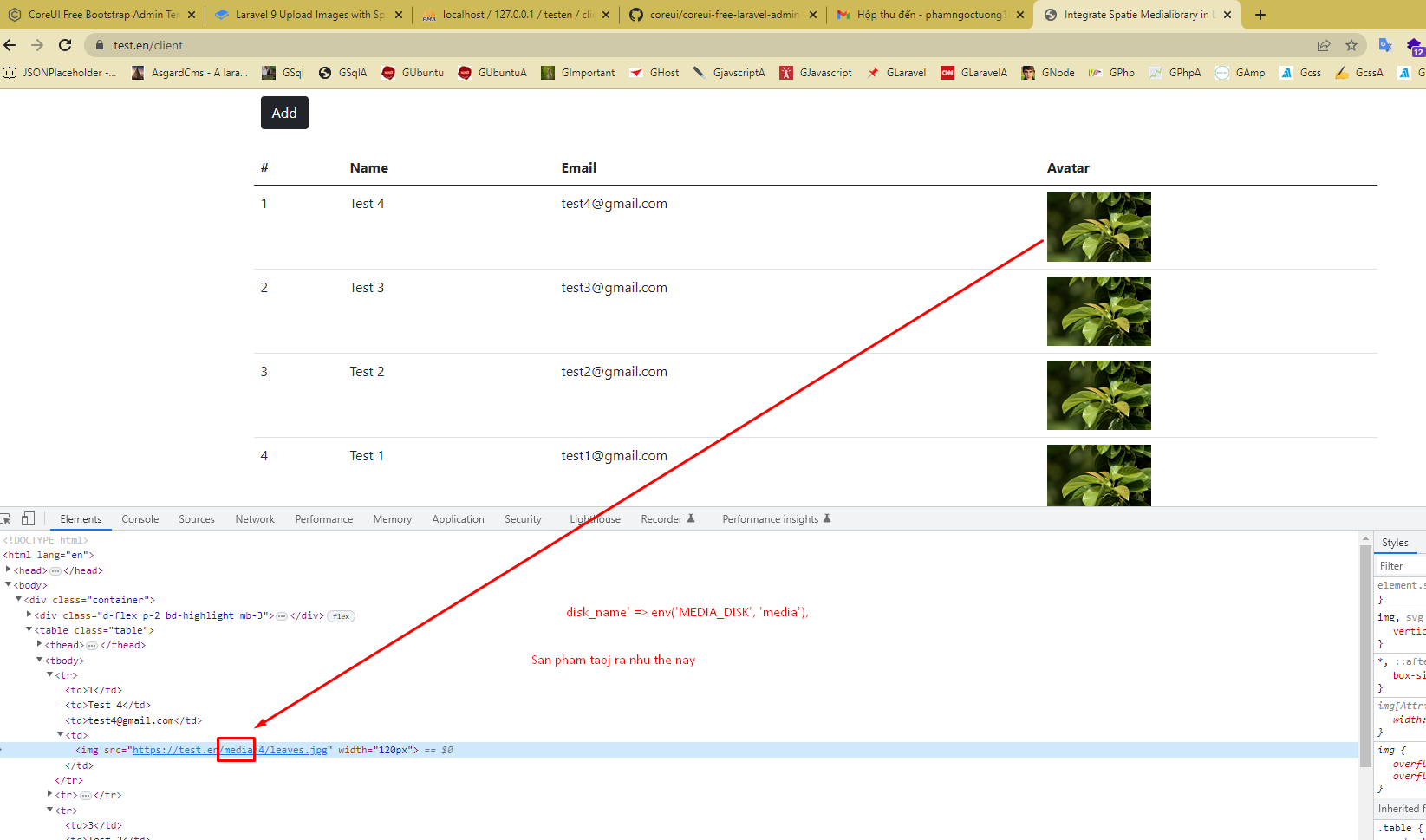Open a new browser tab
Viewport: 1426px width, 840px height.
point(1260,15)
